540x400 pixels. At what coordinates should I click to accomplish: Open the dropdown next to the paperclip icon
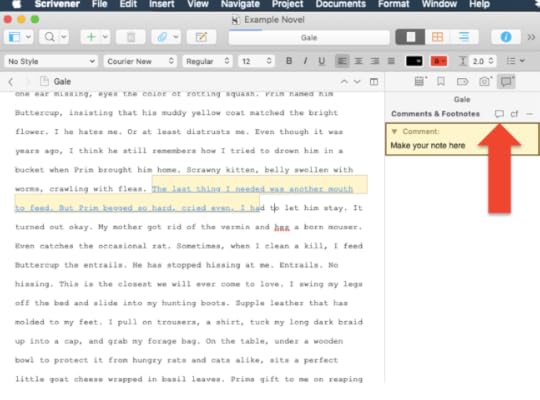[x=176, y=37]
